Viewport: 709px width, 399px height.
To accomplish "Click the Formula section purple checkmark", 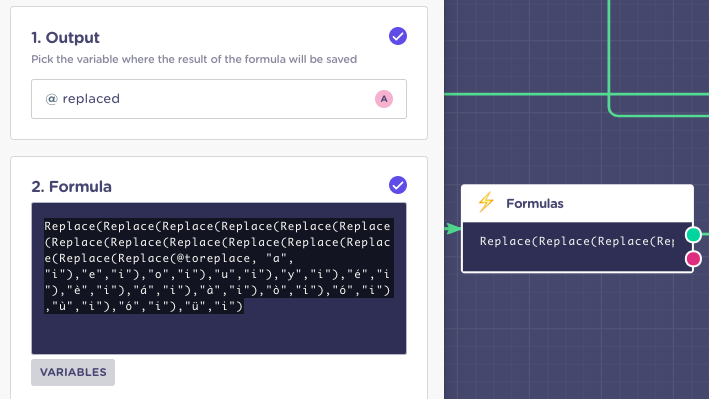I will coord(398,185).
